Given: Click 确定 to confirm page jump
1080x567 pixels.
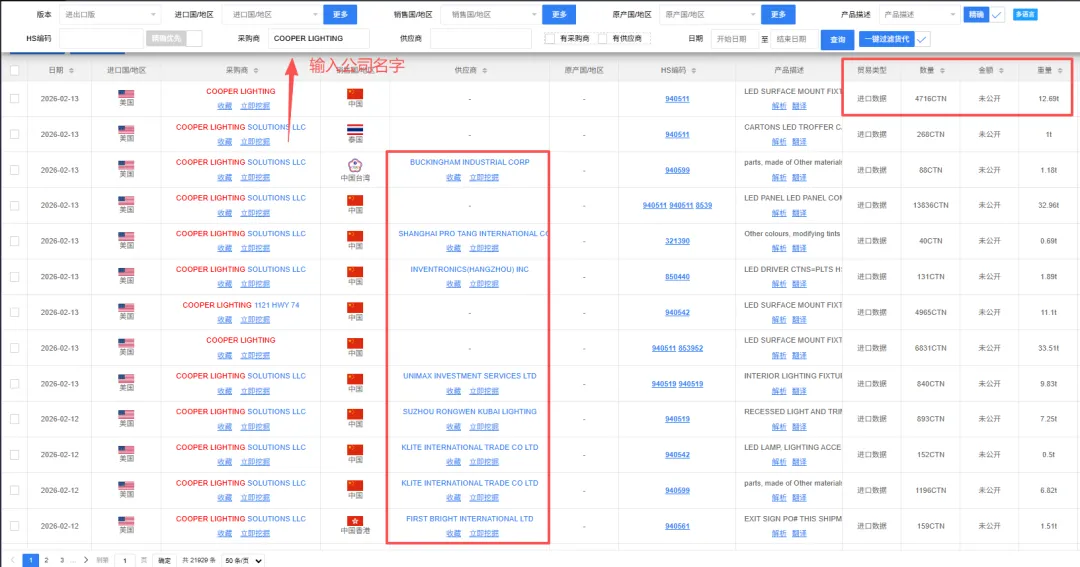Looking at the screenshot, I should click(164, 561).
